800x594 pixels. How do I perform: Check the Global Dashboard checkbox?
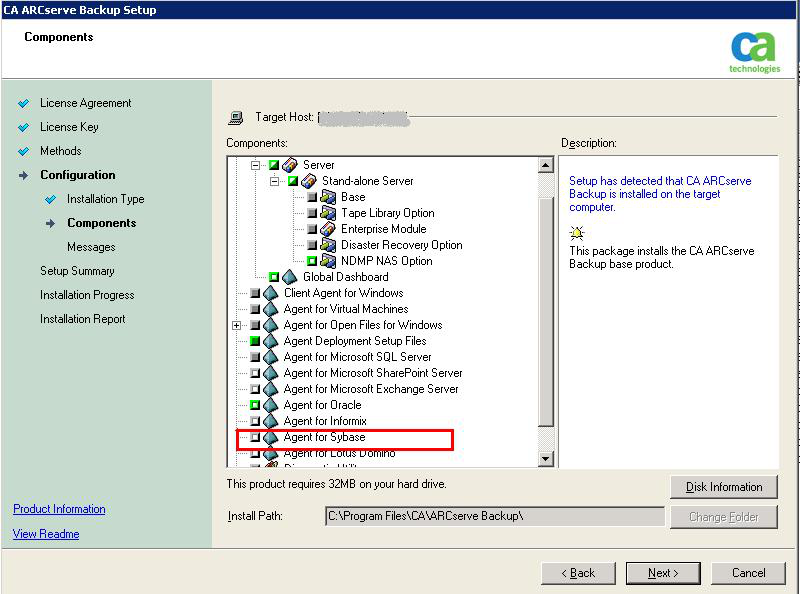[x=274, y=277]
